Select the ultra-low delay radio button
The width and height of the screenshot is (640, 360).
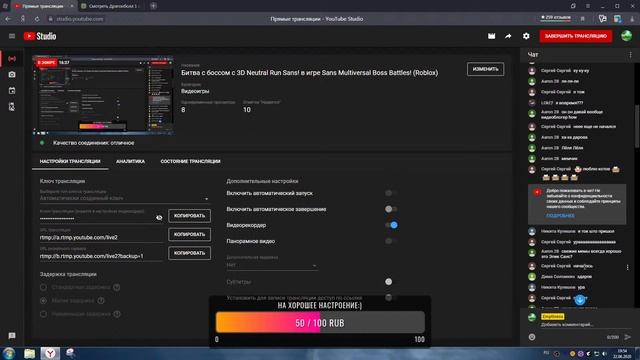click(43, 314)
